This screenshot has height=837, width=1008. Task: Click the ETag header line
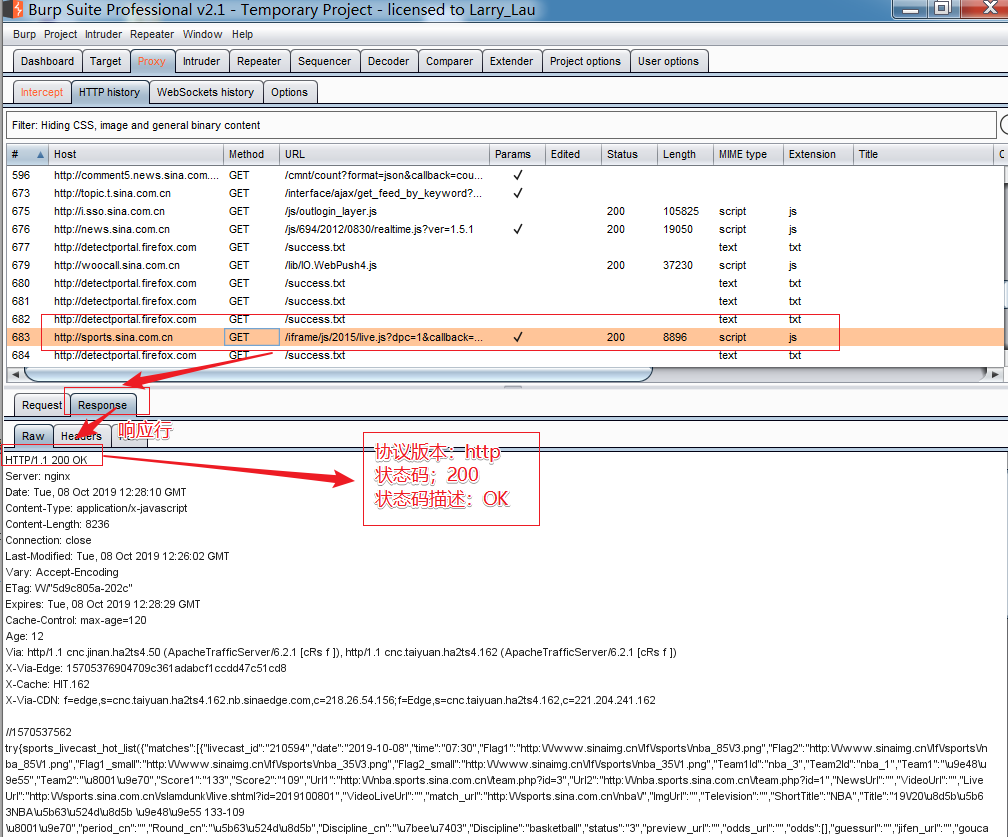[69, 588]
